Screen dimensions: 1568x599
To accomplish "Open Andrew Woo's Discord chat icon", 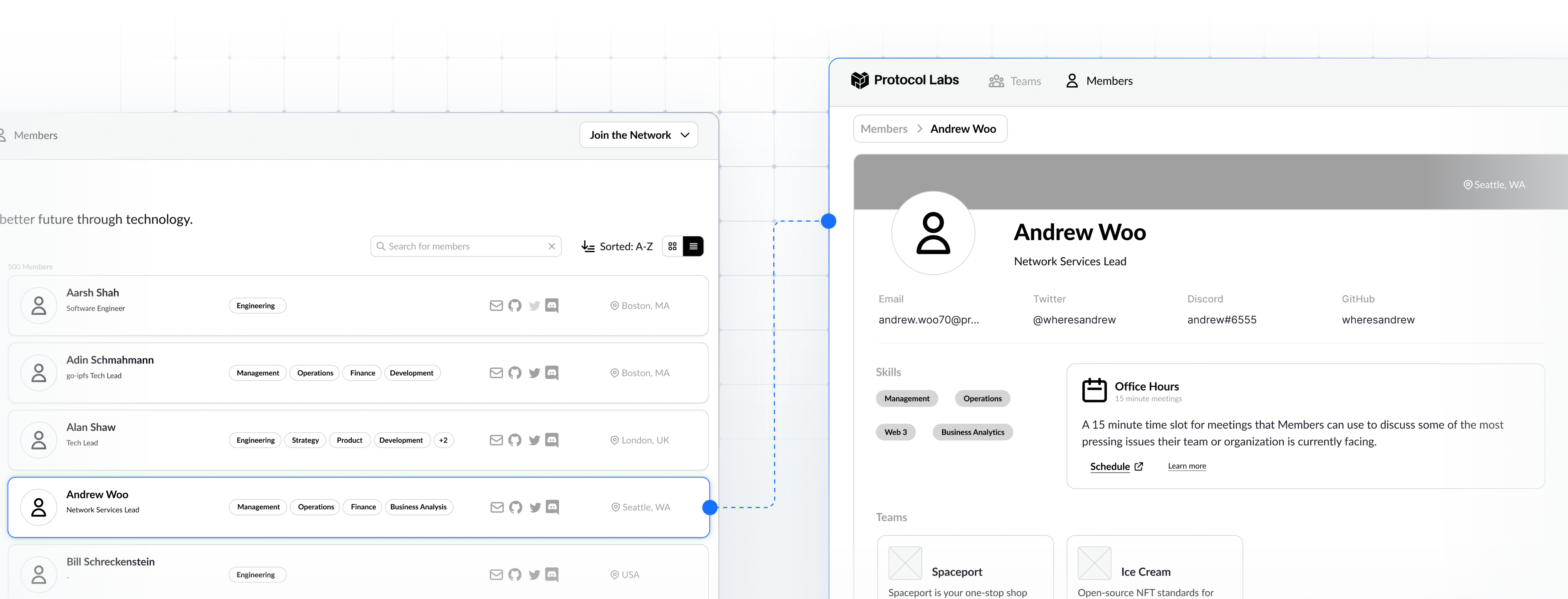I will 552,507.
